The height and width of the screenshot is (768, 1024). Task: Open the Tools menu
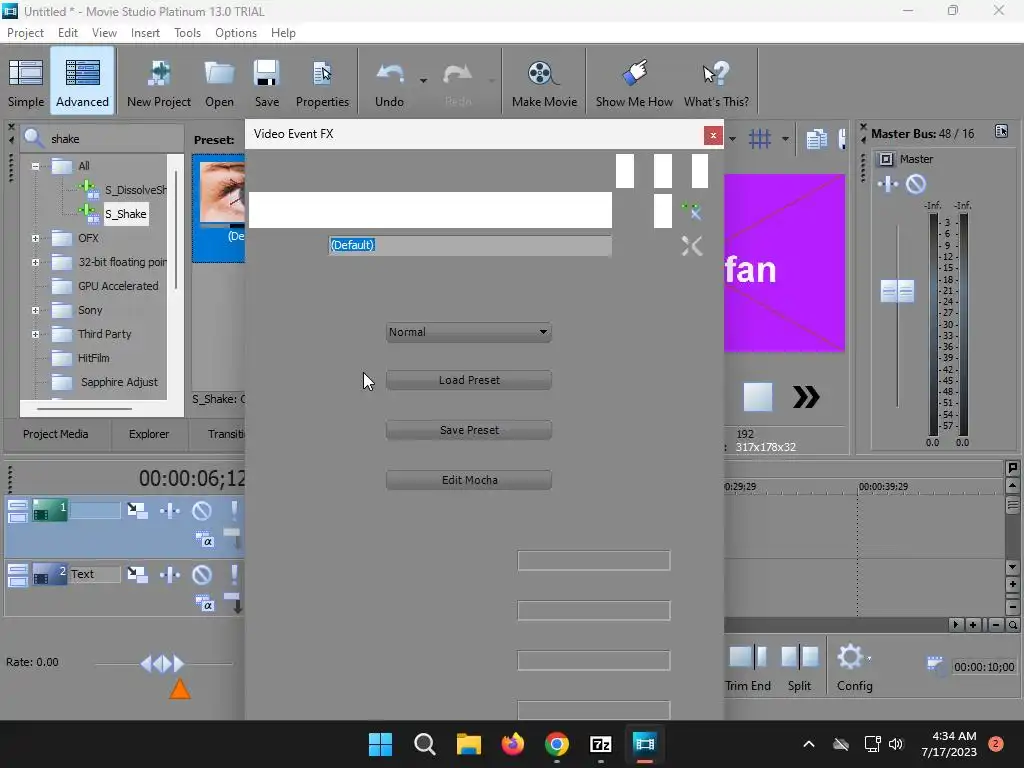[x=187, y=33]
